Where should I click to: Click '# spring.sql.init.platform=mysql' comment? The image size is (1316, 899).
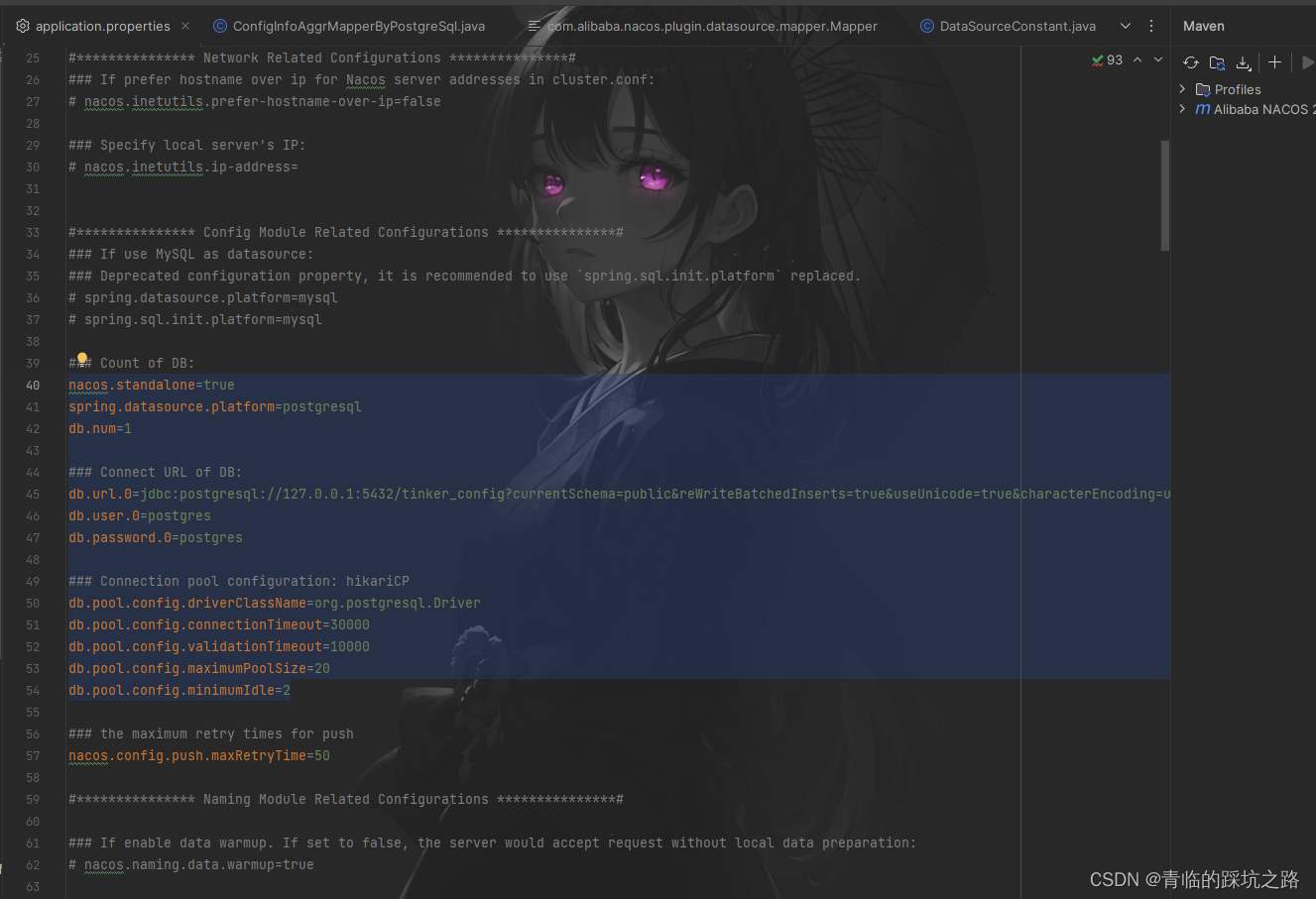pos(195,319)
